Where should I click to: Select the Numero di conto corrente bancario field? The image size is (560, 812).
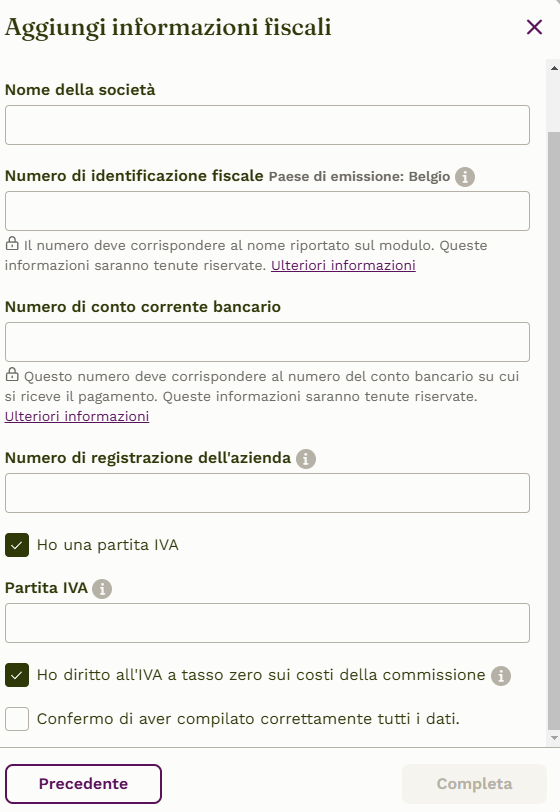point(267,342)
